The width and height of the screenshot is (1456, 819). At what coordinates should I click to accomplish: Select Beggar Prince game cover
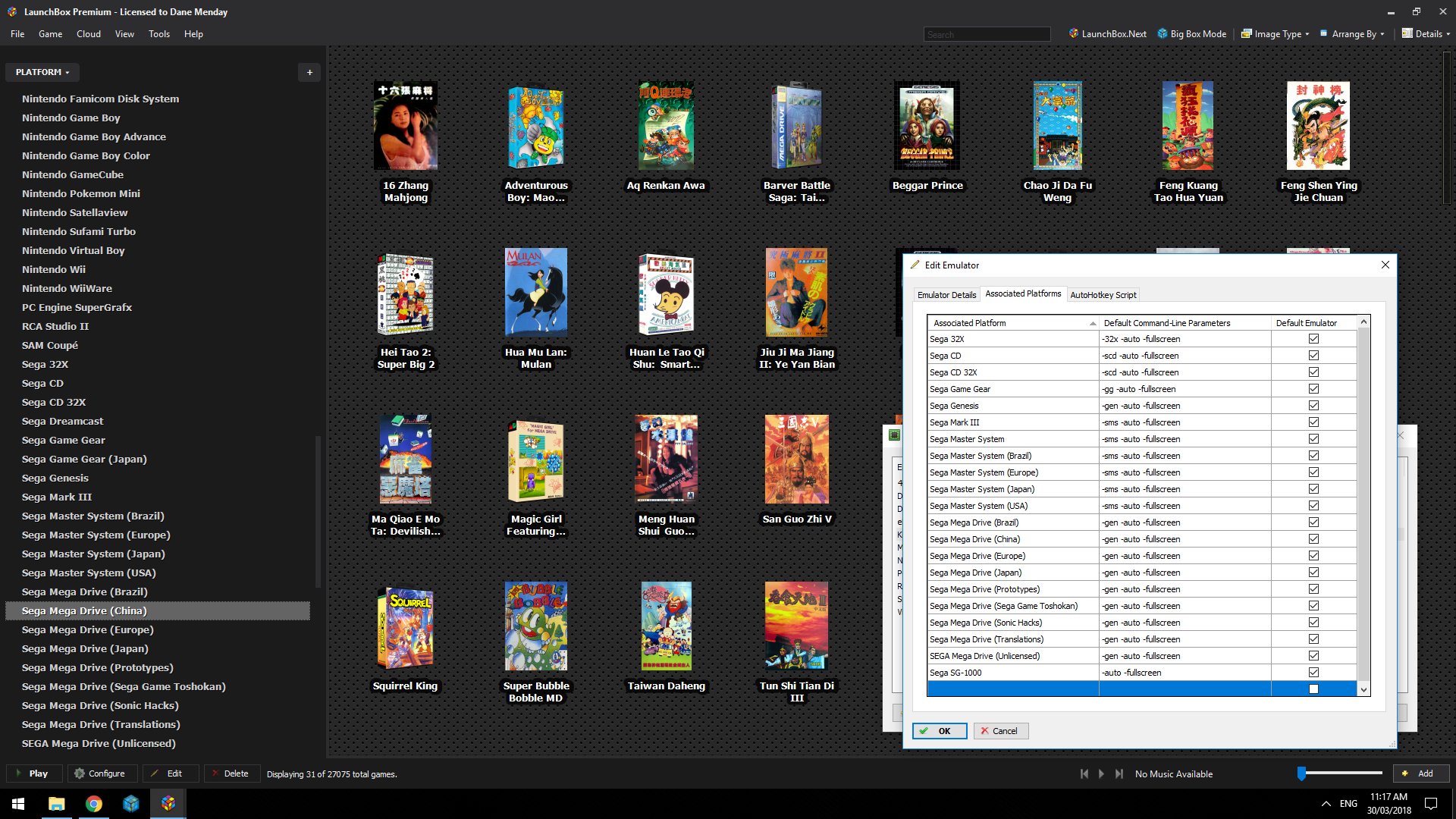click(927, 126)
